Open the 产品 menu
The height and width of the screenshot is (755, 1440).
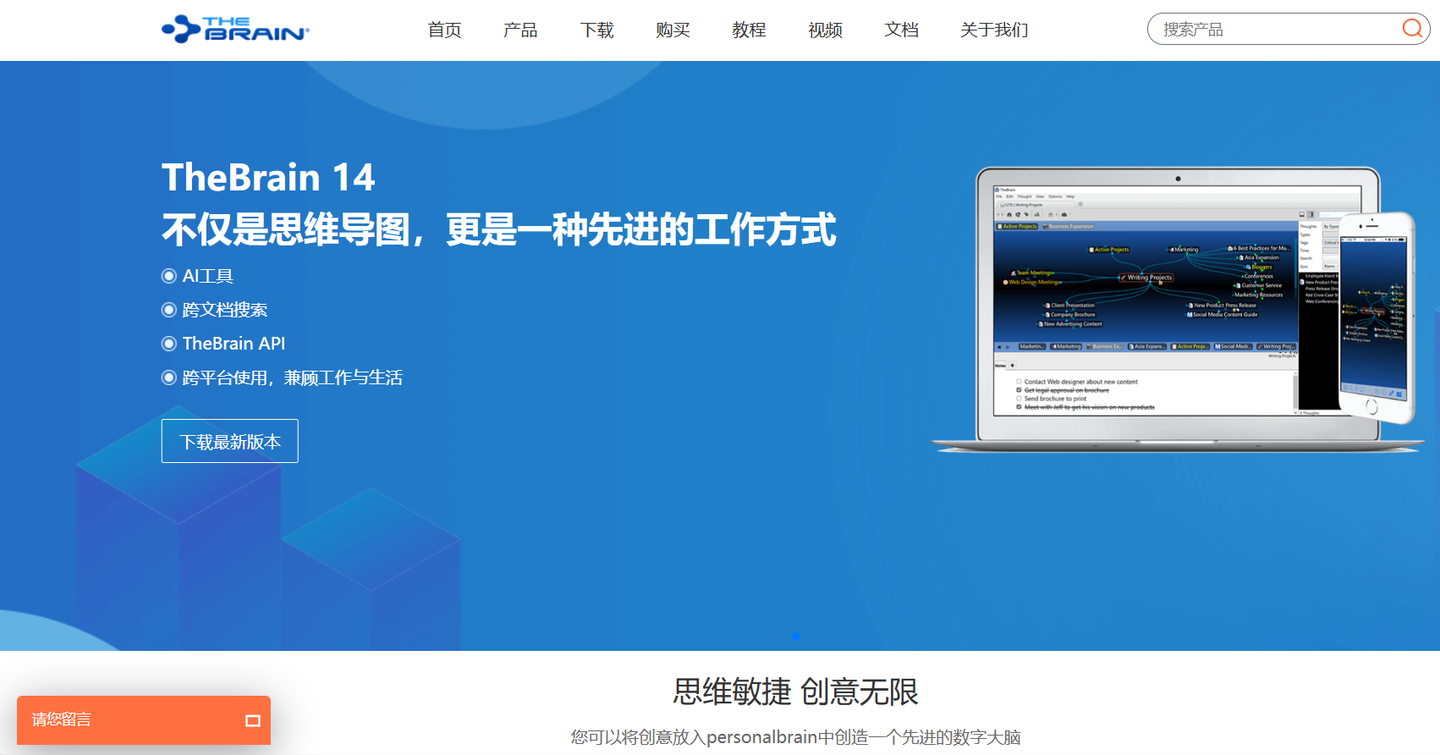point(521,30)
